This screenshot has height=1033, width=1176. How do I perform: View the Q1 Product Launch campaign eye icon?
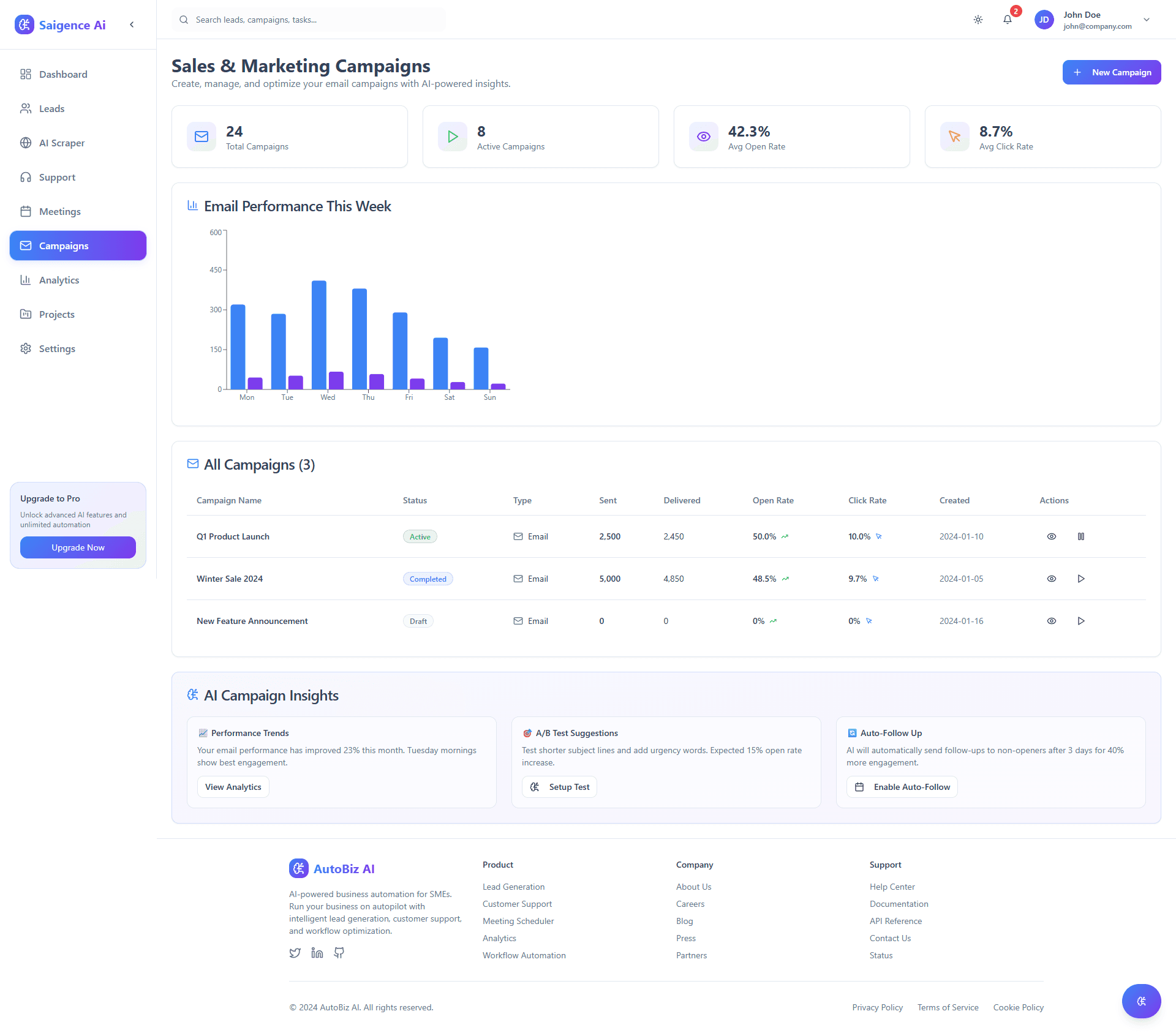pos(1052,536)
